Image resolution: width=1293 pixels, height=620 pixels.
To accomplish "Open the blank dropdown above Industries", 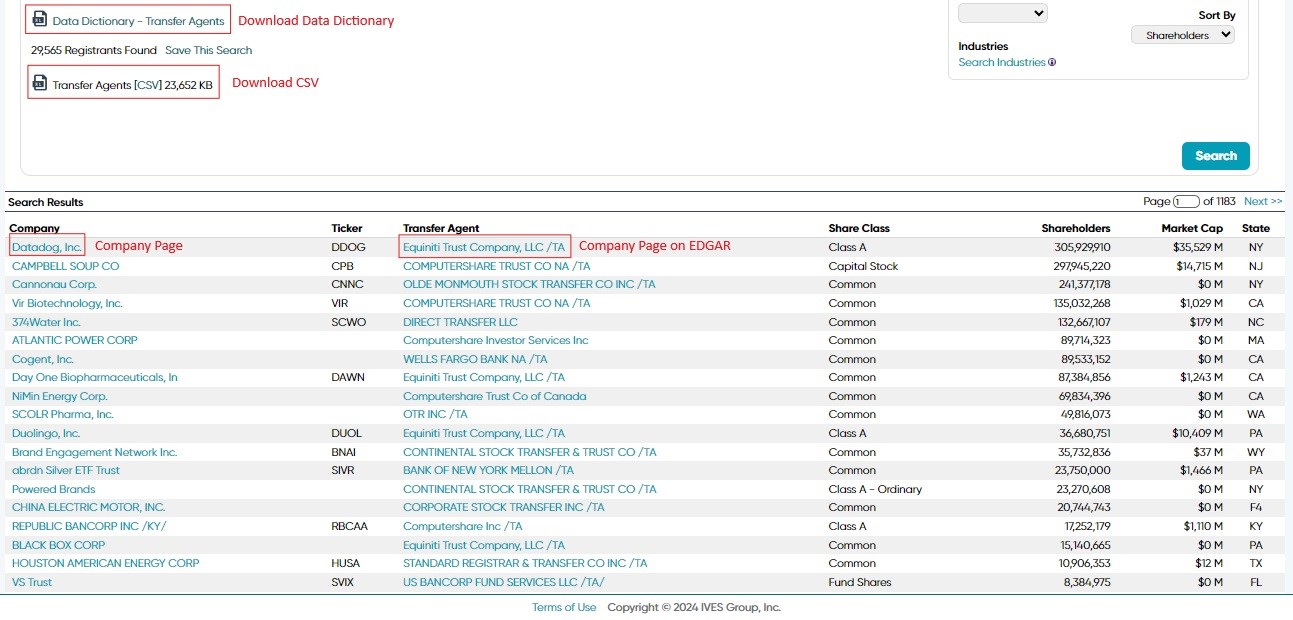I will (x=1003, y=13).
